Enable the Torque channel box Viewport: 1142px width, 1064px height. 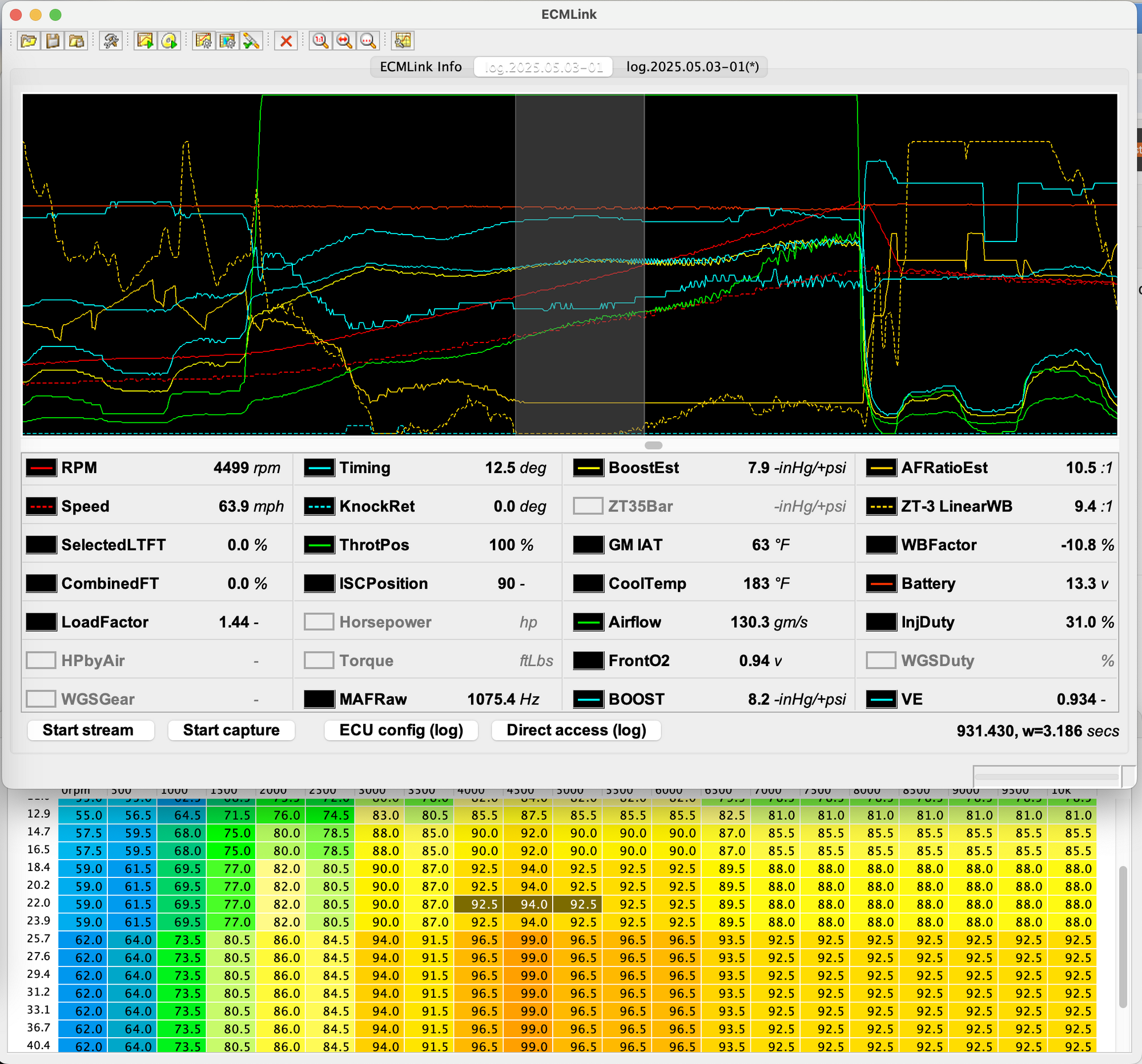319,660
